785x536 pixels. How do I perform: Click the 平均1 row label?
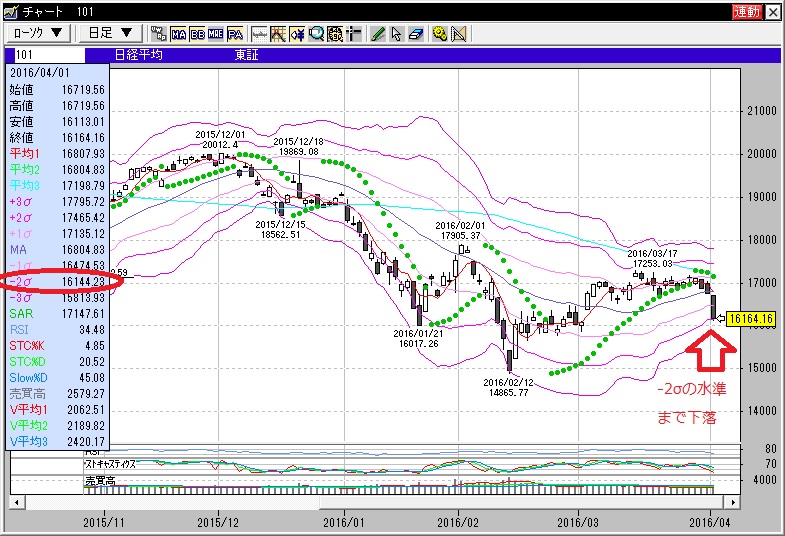pos(25,154)
